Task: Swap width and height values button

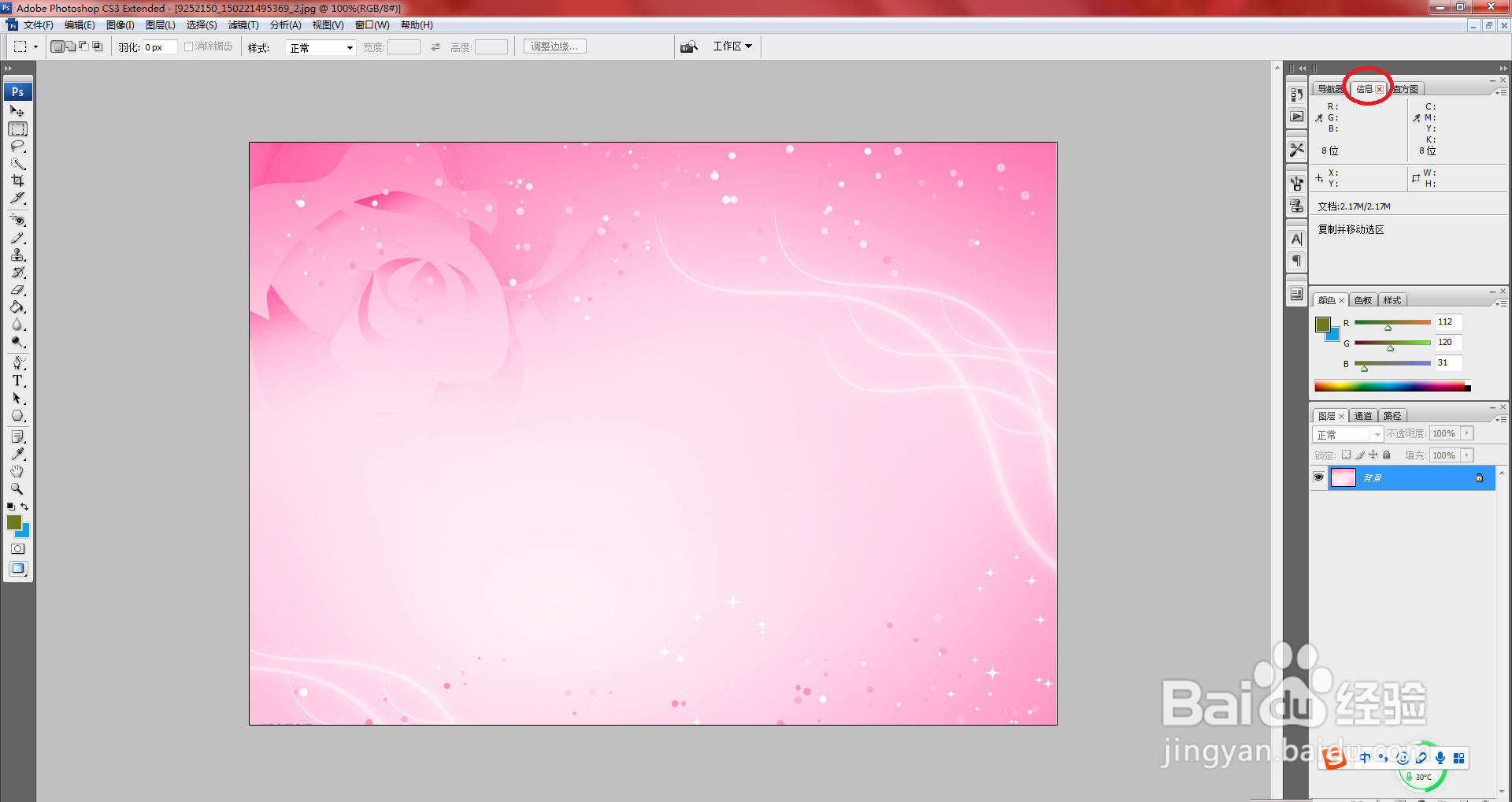Action: (x=435, y=47)
